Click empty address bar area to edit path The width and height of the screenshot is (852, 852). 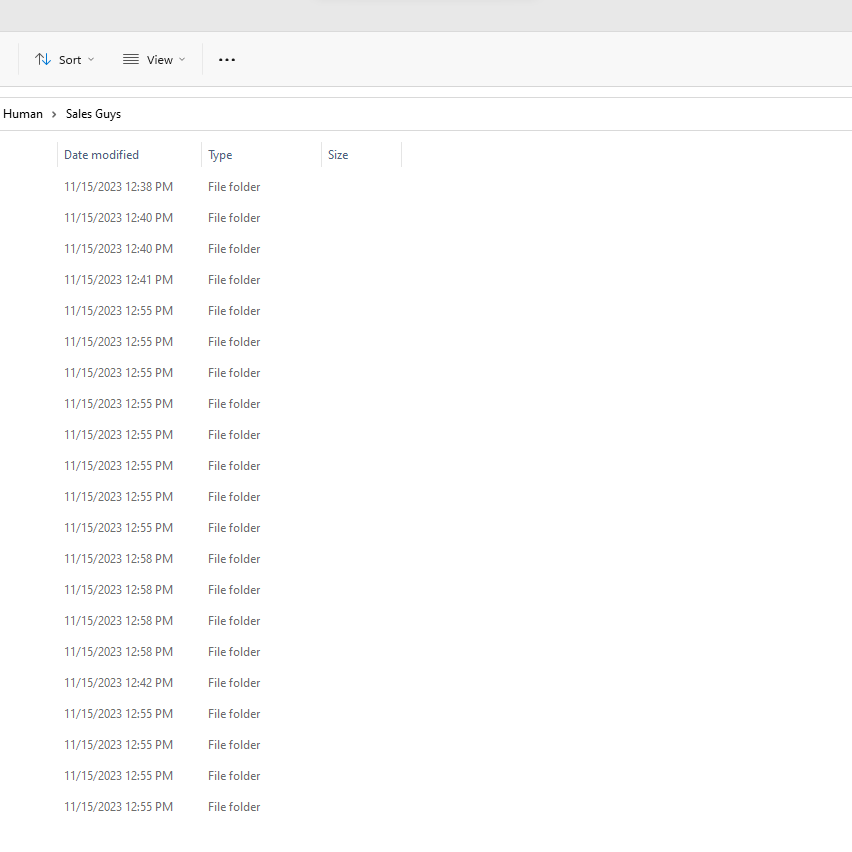[500, 114]
